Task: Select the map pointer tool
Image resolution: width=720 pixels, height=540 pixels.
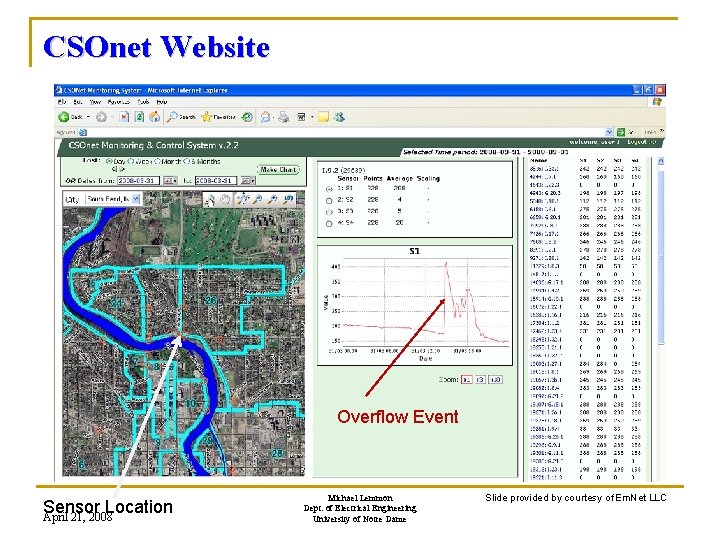Action: pos(210,199)
